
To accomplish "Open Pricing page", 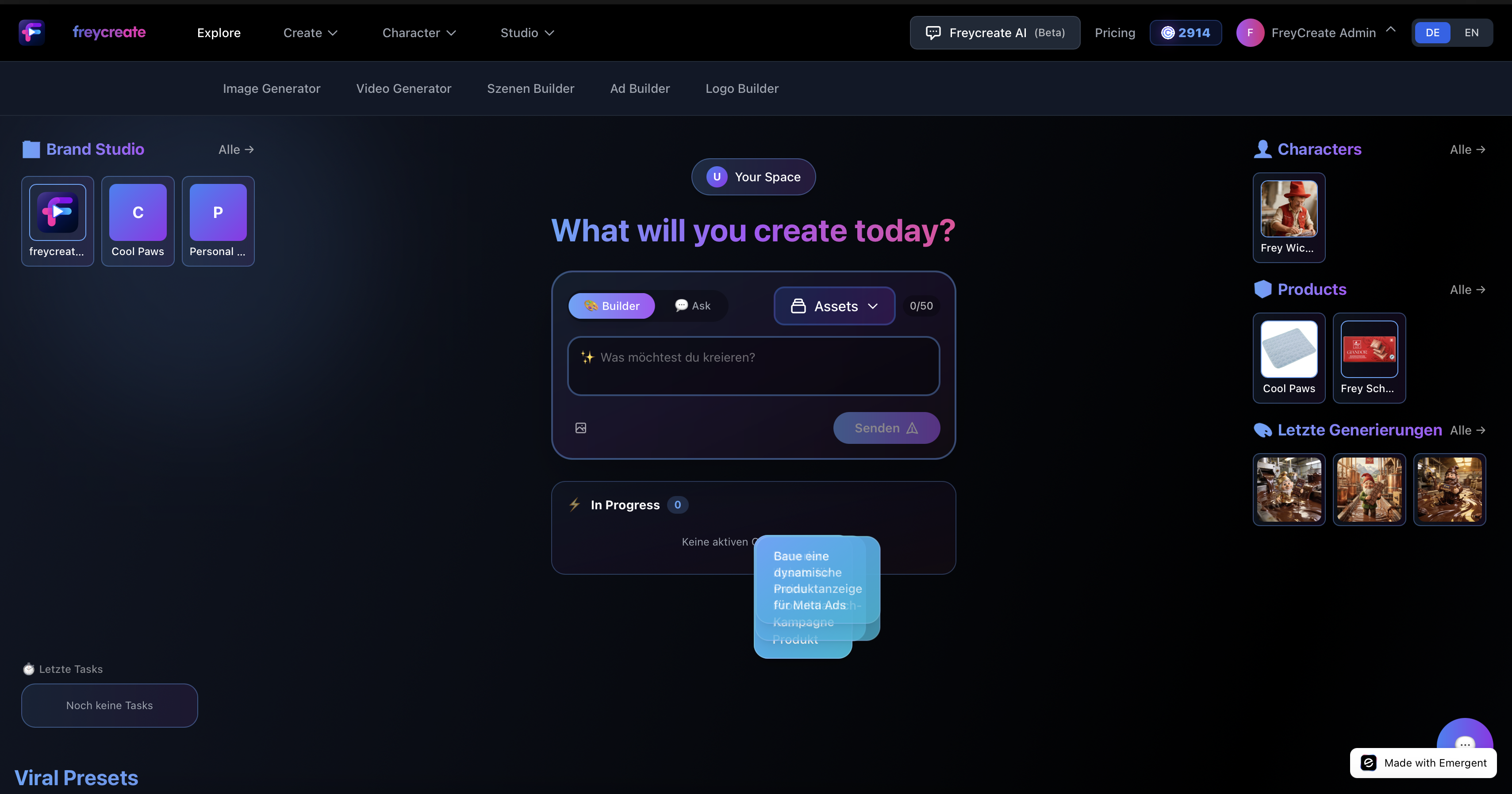I will click(1115, 33).
